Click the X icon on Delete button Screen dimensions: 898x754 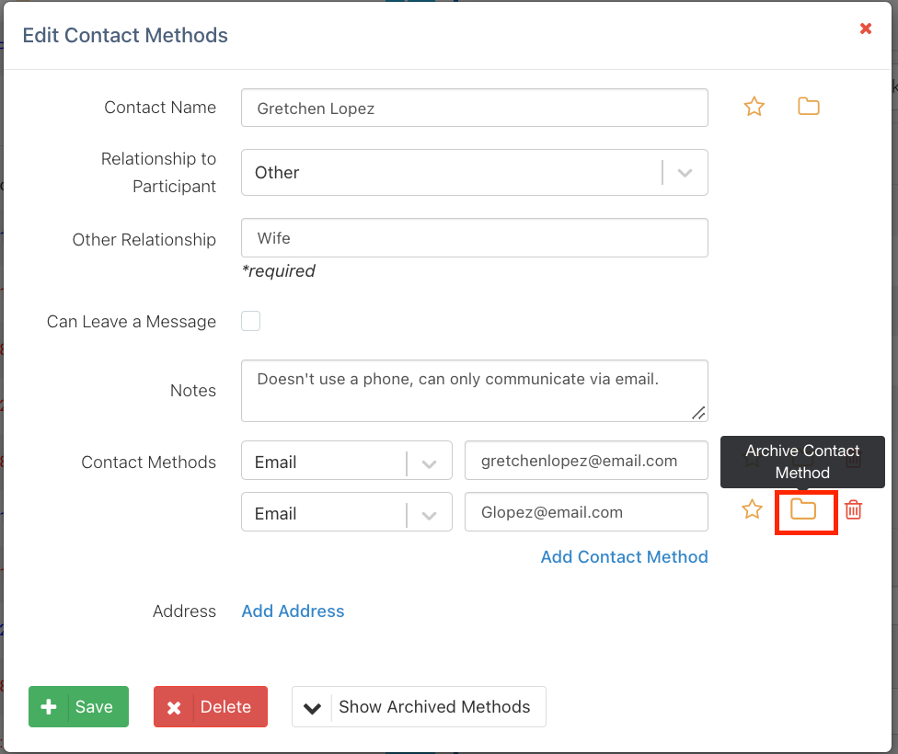click(174, 707)
